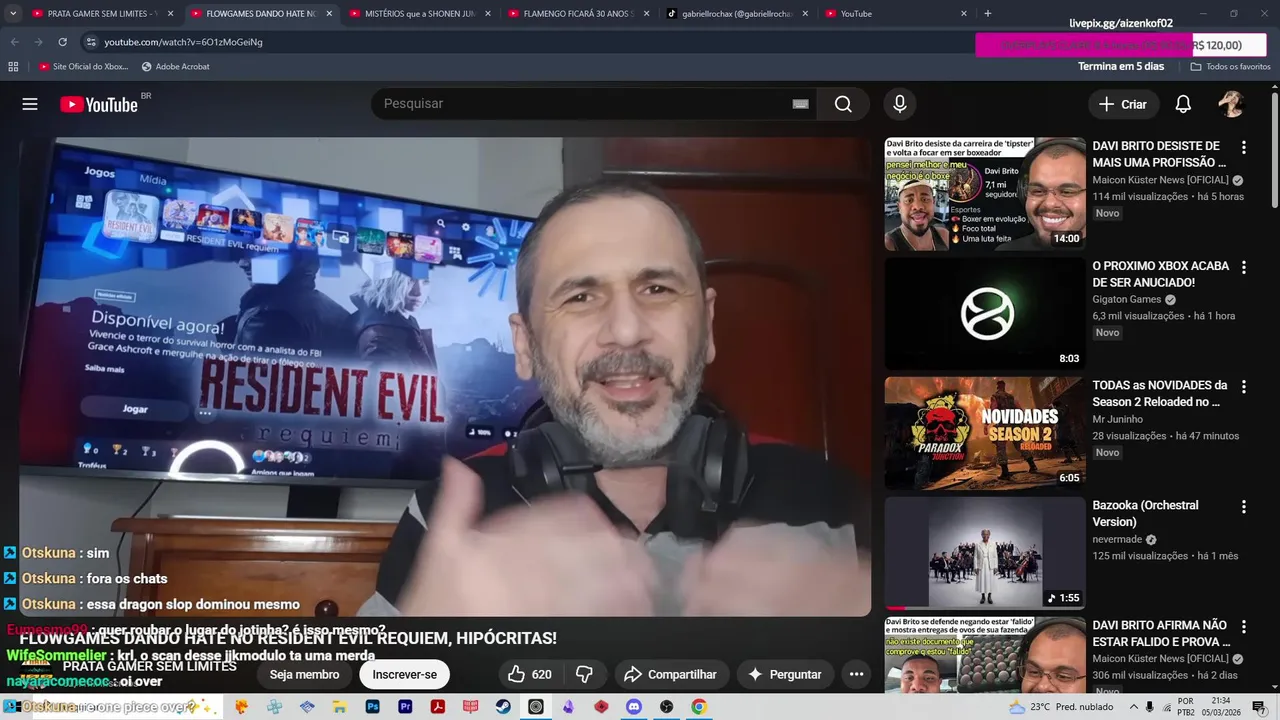This screenshot has width=1280, height=720.
Task: Open Adobe Acrobat bookmark
Action: pyautogui.click(x=175, y=67)
